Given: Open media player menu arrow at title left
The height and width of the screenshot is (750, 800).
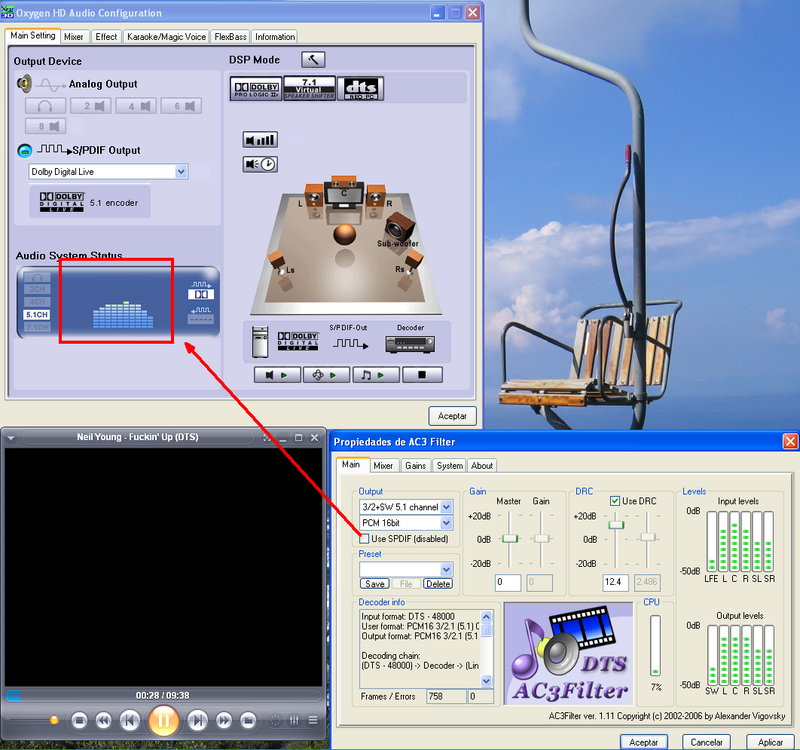Looking at the screenshot, I should coord(11,438).
